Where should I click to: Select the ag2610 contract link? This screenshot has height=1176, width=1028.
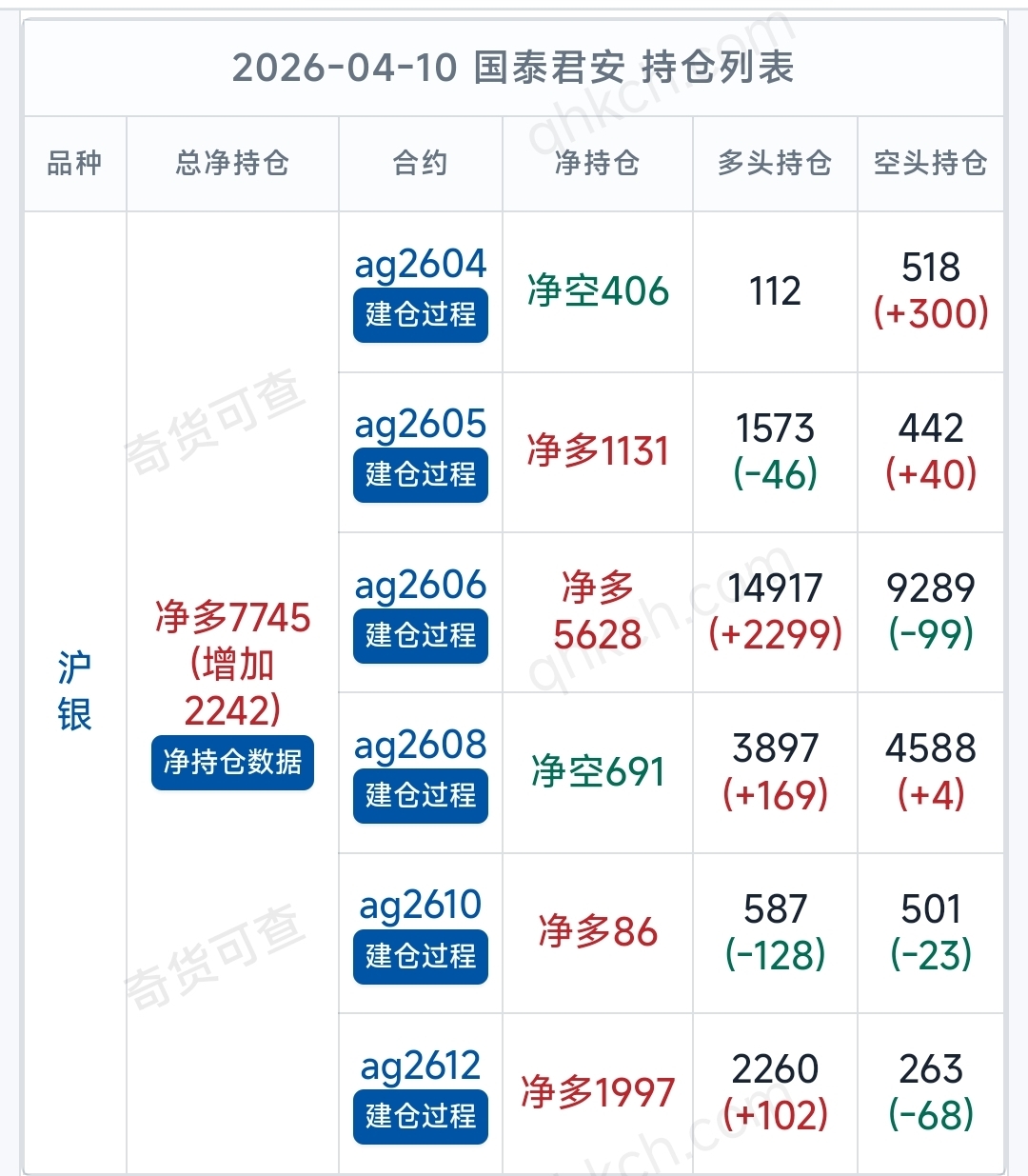[x=420, y=905]
